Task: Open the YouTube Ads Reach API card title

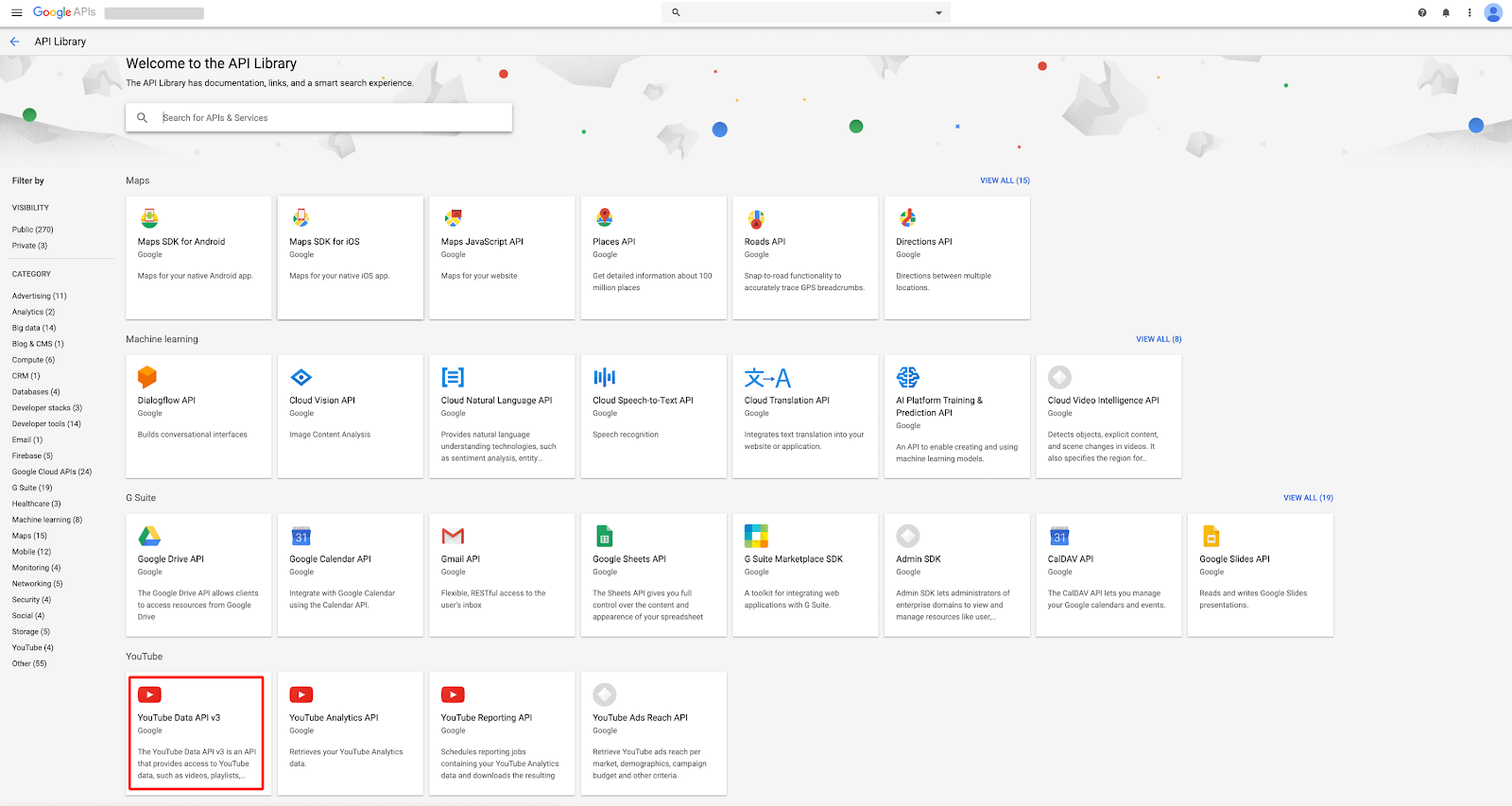Action: 640,718
